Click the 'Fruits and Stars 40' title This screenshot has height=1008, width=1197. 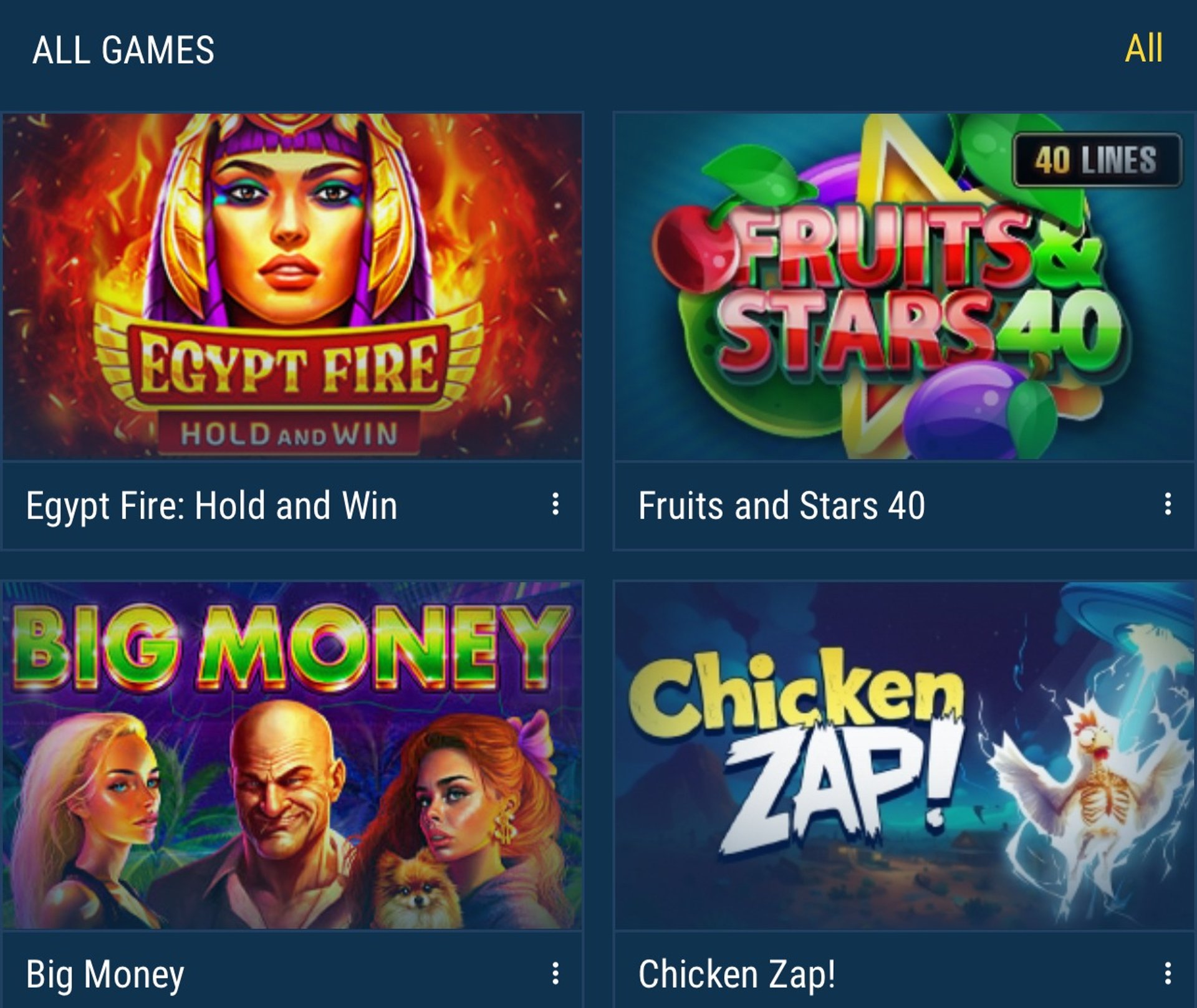[781, 506]
